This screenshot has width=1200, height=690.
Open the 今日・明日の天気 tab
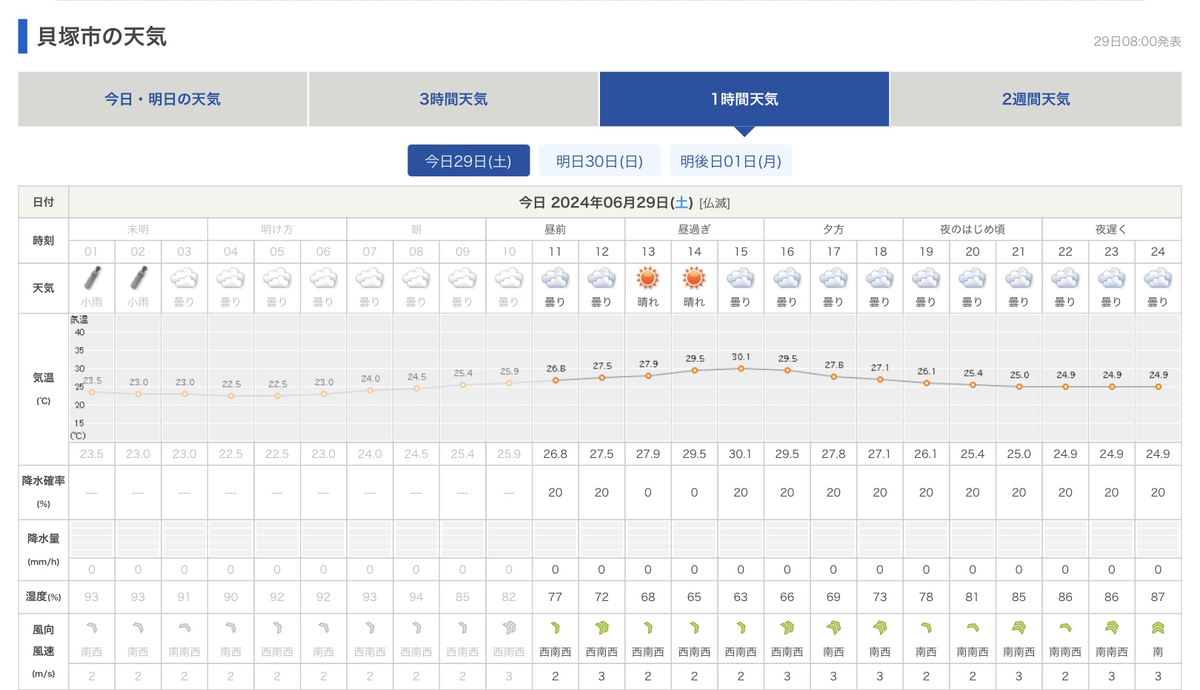[163, 99]
